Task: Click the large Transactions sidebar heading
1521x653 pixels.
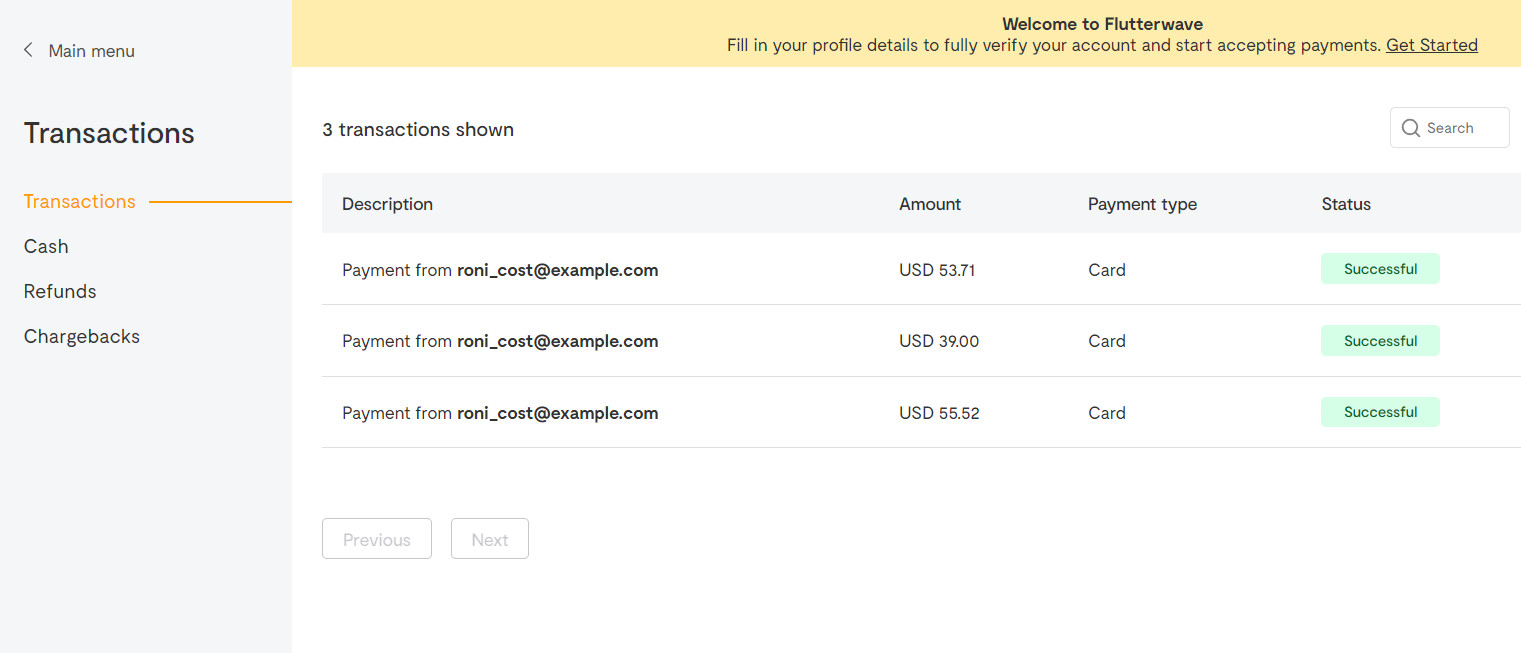Action: (109, 133)
